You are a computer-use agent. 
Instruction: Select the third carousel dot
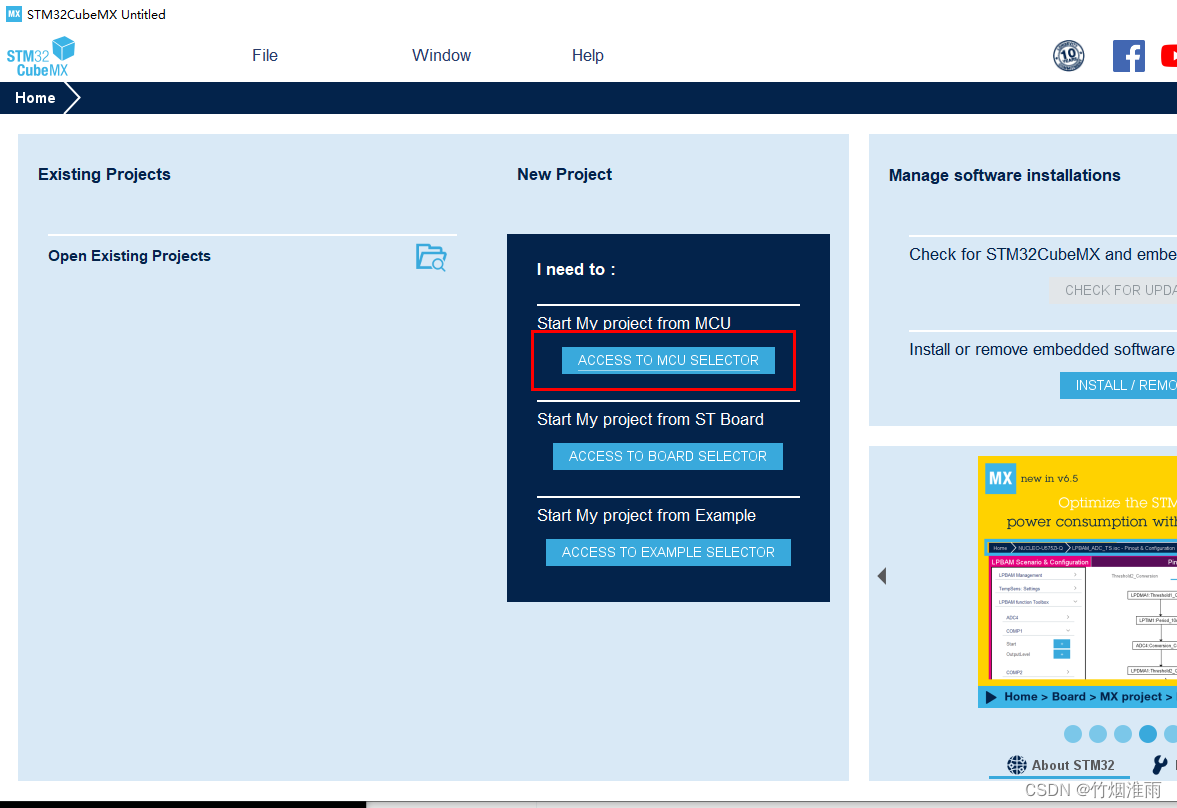point(1122,734)
